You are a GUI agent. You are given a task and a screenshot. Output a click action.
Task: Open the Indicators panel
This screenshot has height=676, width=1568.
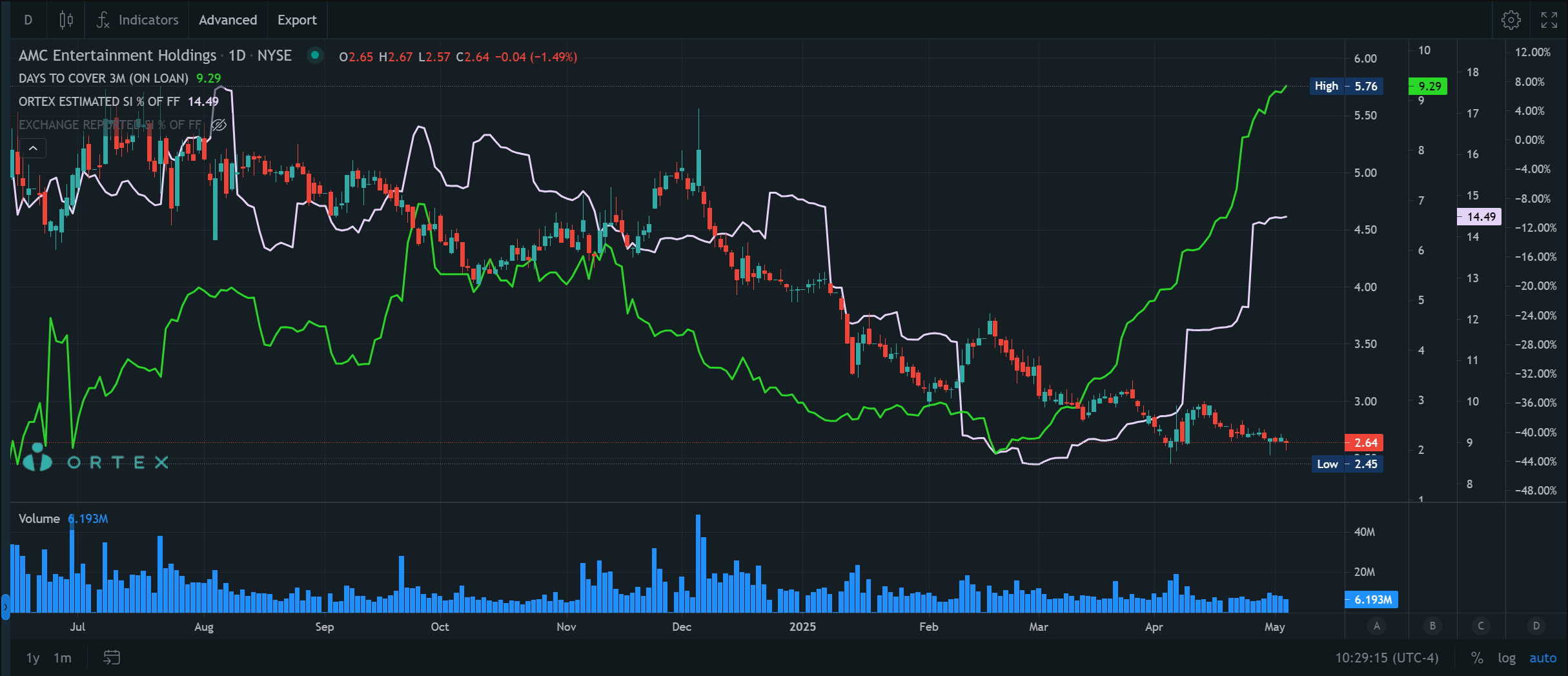coord(137,20)
